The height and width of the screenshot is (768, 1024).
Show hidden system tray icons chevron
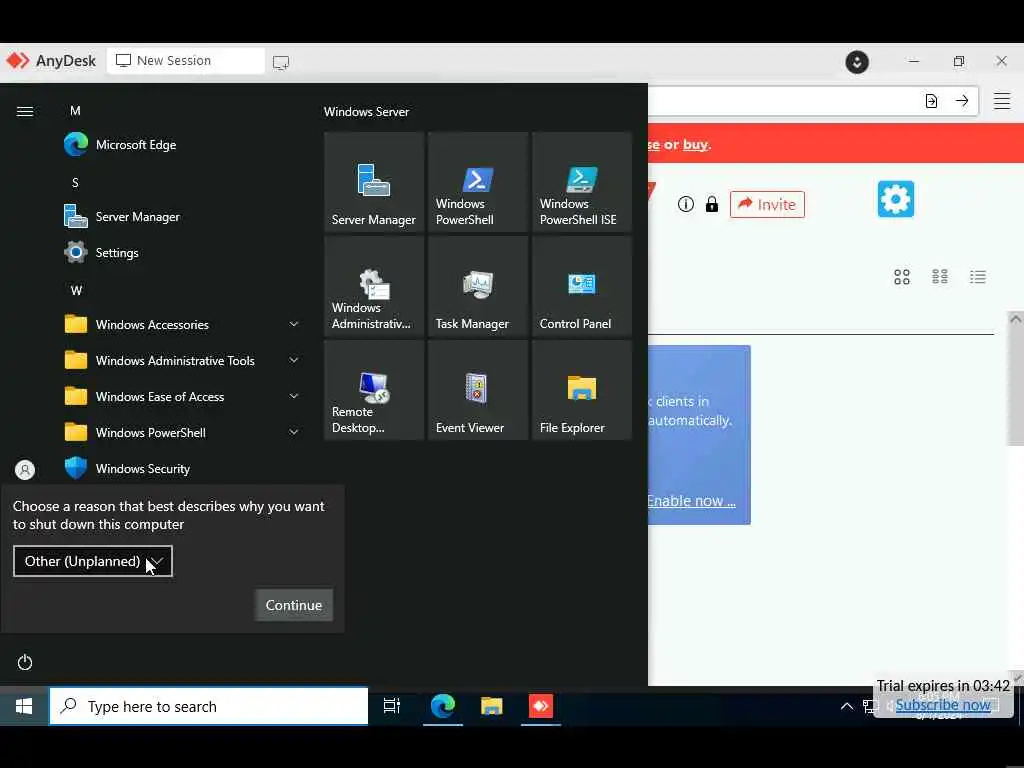coord(846,706)
